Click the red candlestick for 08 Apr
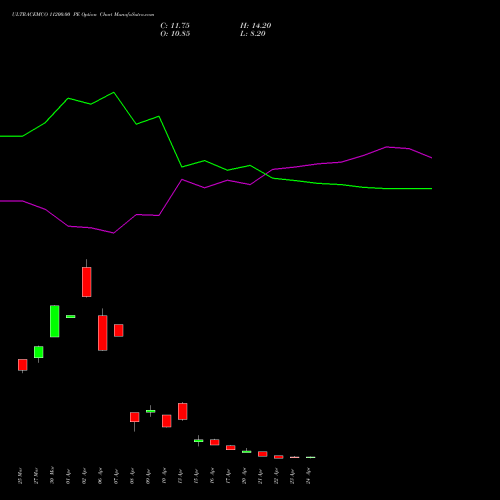Image resolution: width=500 pixels, height=500 pixels. tap(135, 417)
